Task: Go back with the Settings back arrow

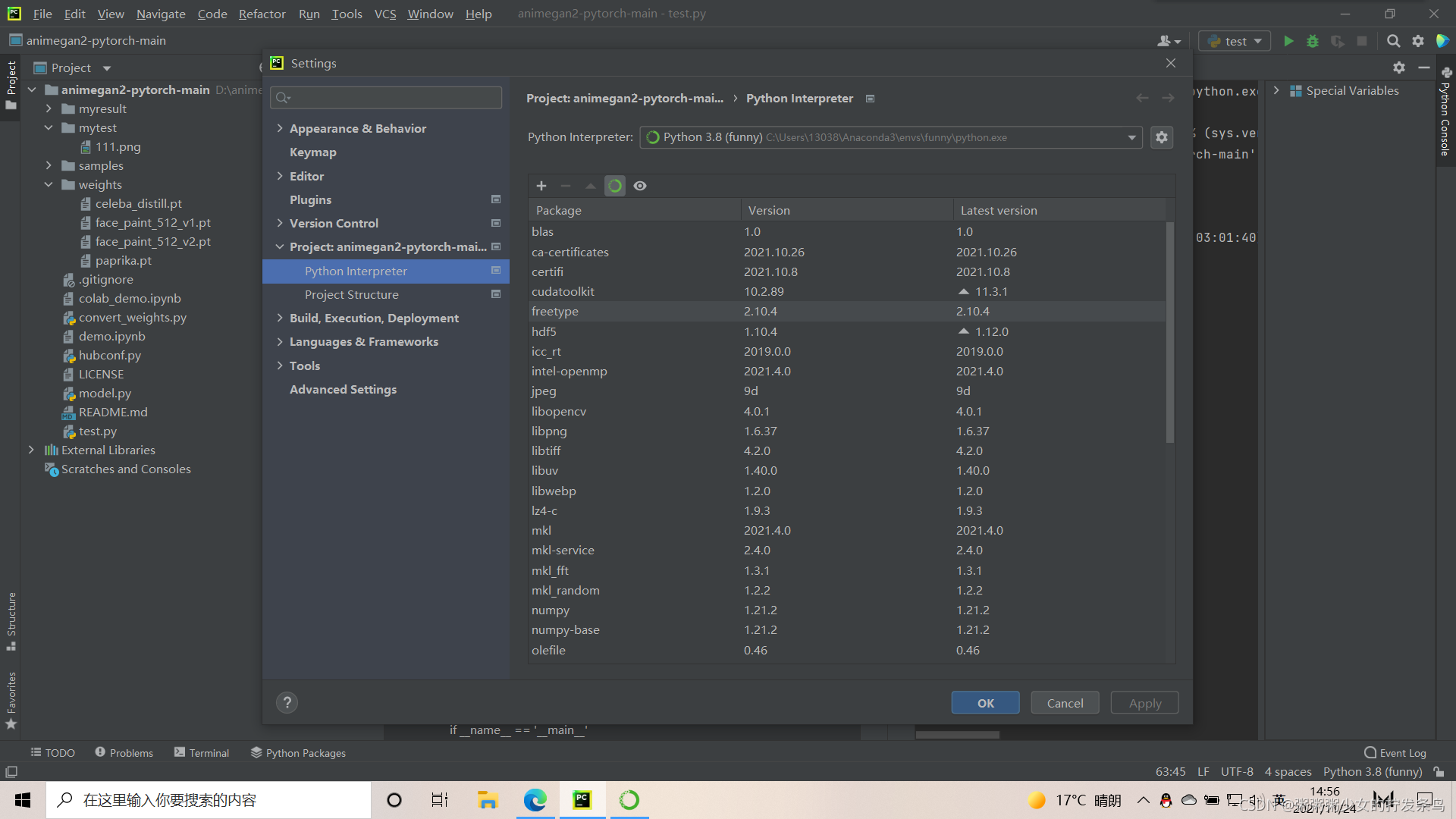Action: [x=1142, y=99]
